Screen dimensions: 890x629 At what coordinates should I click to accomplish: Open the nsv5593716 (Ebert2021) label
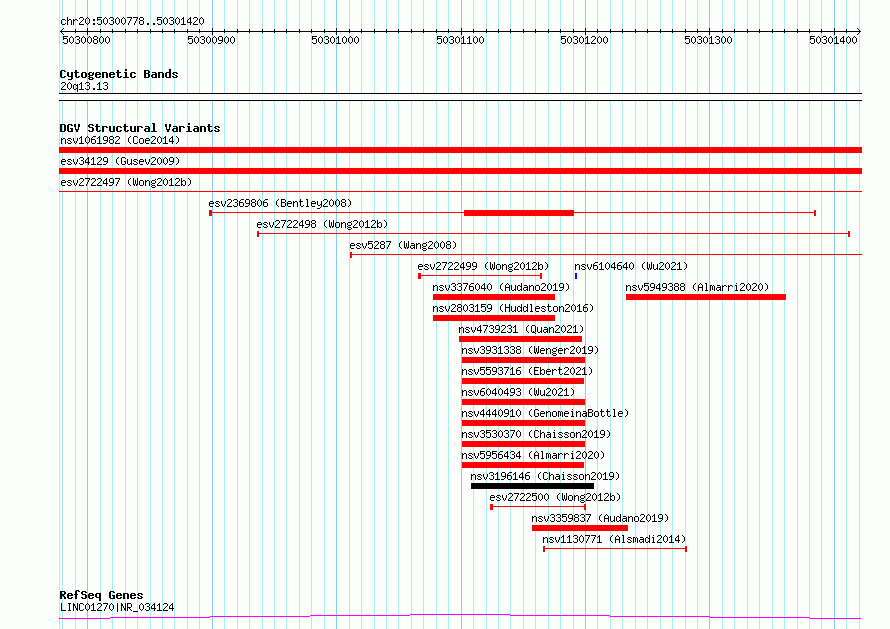527,371
